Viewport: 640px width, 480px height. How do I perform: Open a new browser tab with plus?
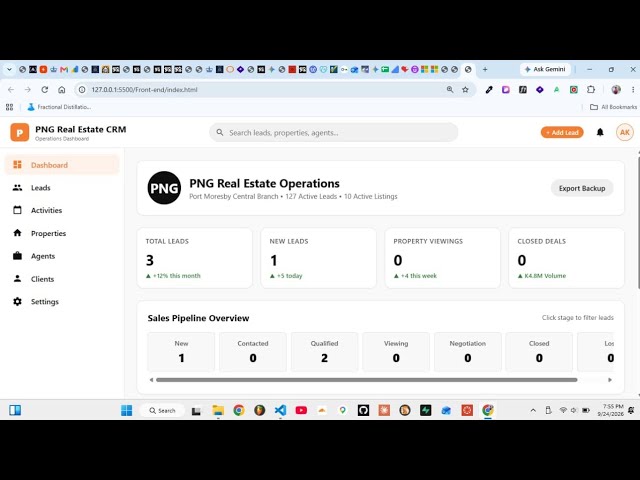[x=485, y=69]
